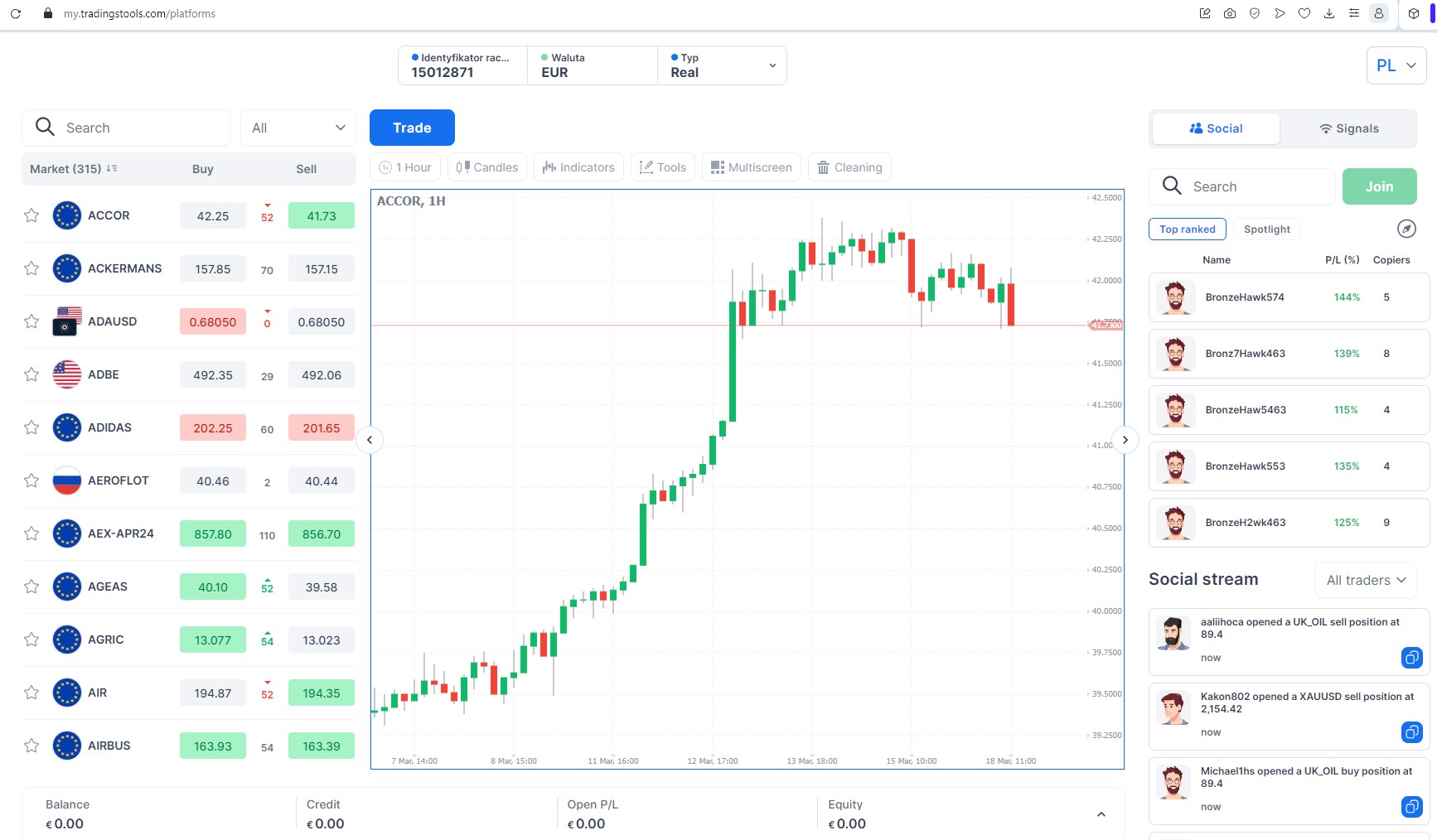Click the blue Trade button
This screenshot has width=1437, height=840.
click(412, 128)
